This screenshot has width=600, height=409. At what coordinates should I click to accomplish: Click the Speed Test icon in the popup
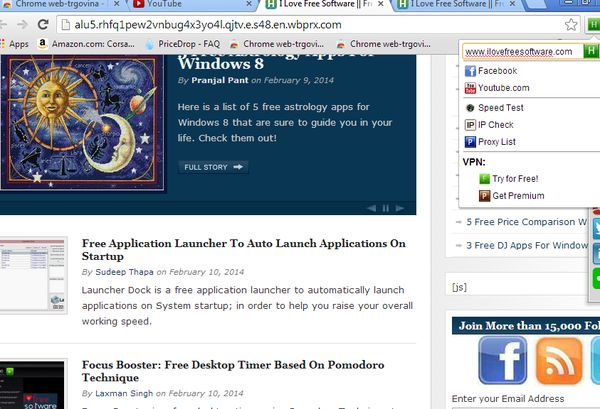click(x=470, y=108)
